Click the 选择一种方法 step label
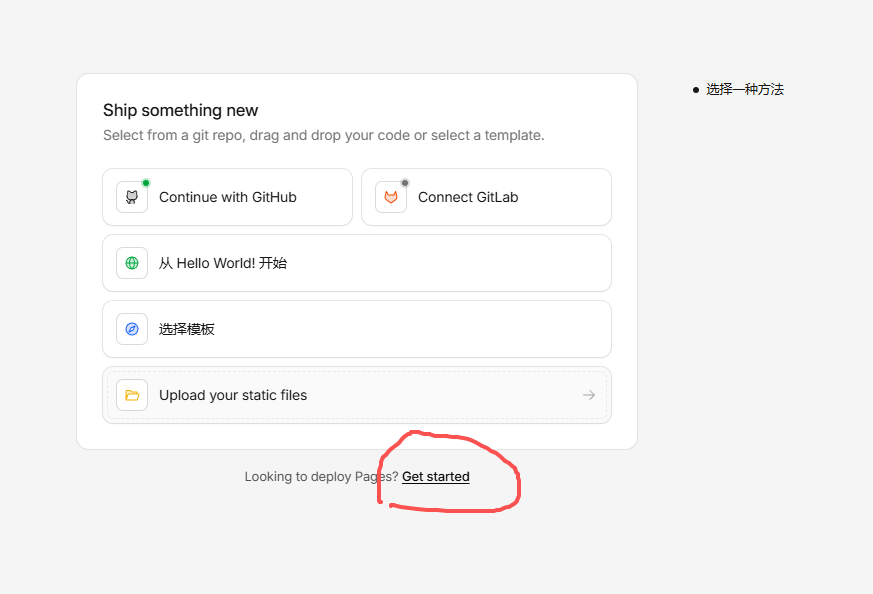Screen dimensions: 873x594 pos(745,89)
